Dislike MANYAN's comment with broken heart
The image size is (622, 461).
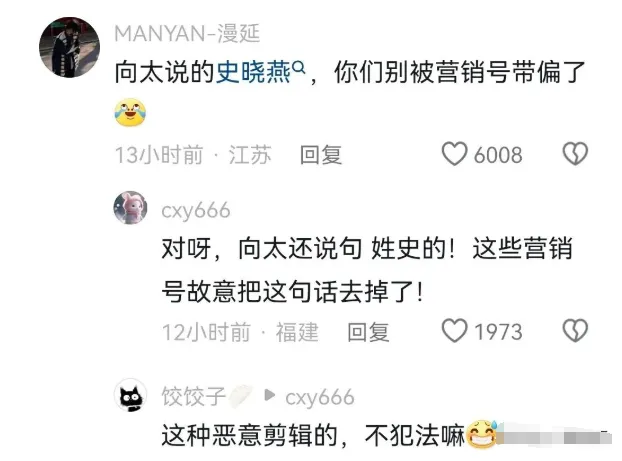575,154
